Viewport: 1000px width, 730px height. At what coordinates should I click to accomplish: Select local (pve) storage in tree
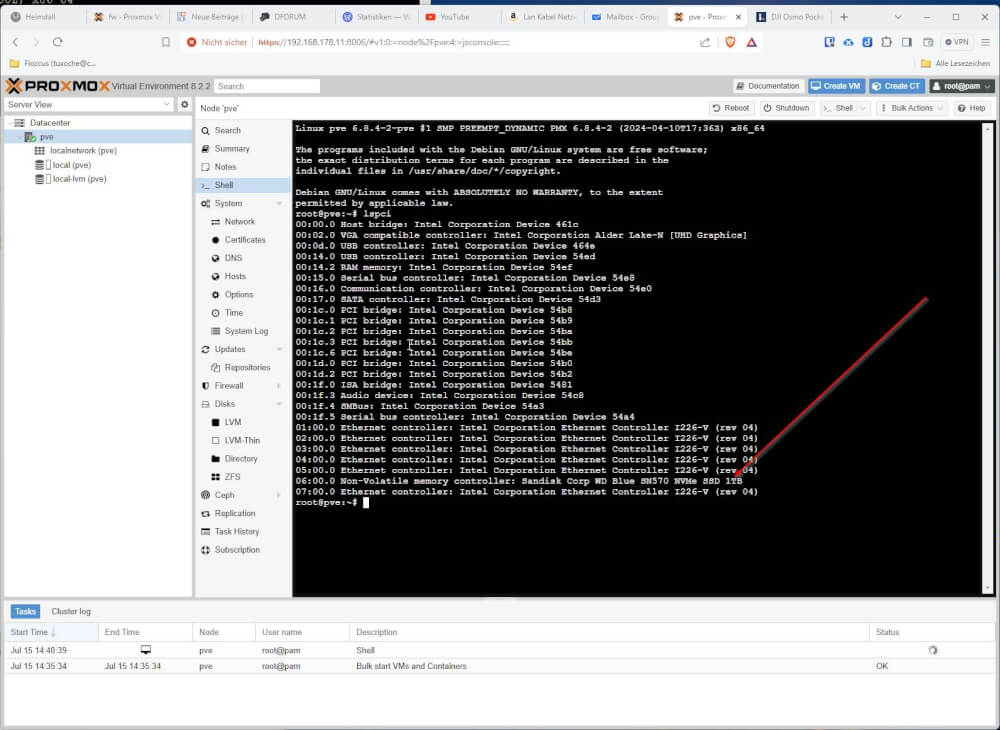[71, 164]
